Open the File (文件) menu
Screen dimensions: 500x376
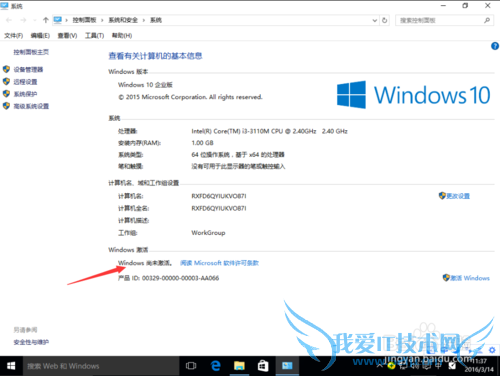pyautogui.click(x=13, y=35)
